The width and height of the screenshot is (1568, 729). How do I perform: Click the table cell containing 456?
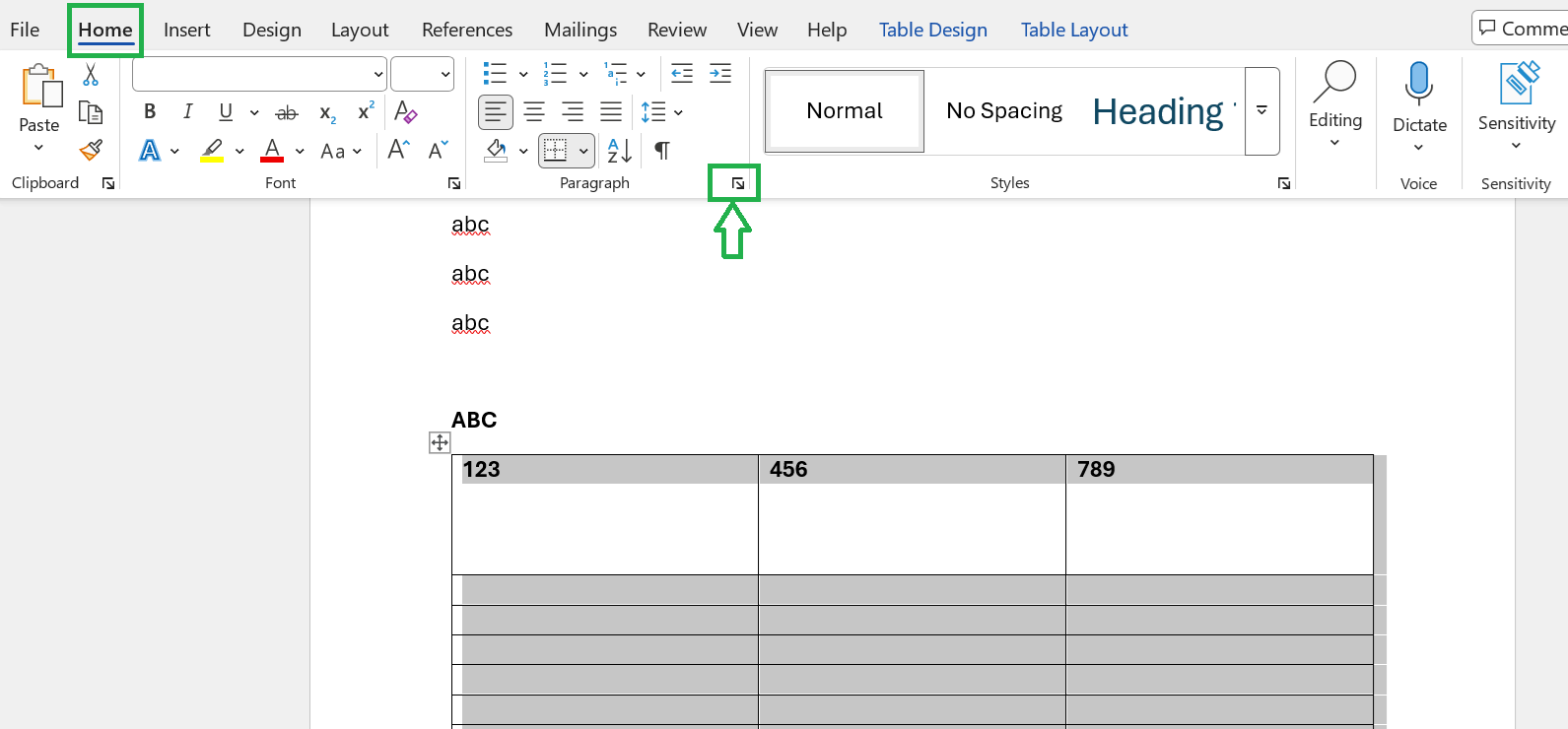pos(912,514)
